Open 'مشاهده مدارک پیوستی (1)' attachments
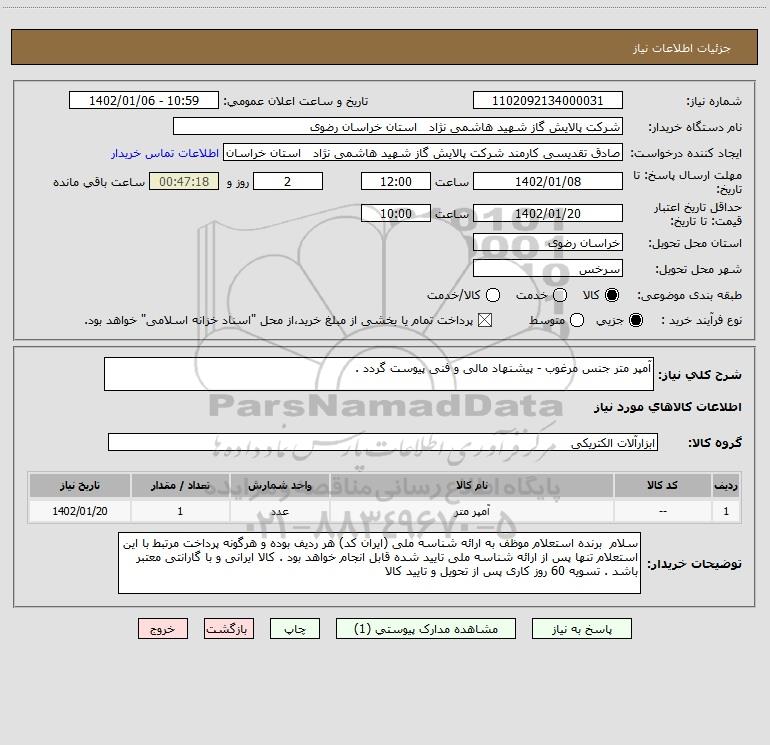This screenshot has width=770, height=745. 426,629
